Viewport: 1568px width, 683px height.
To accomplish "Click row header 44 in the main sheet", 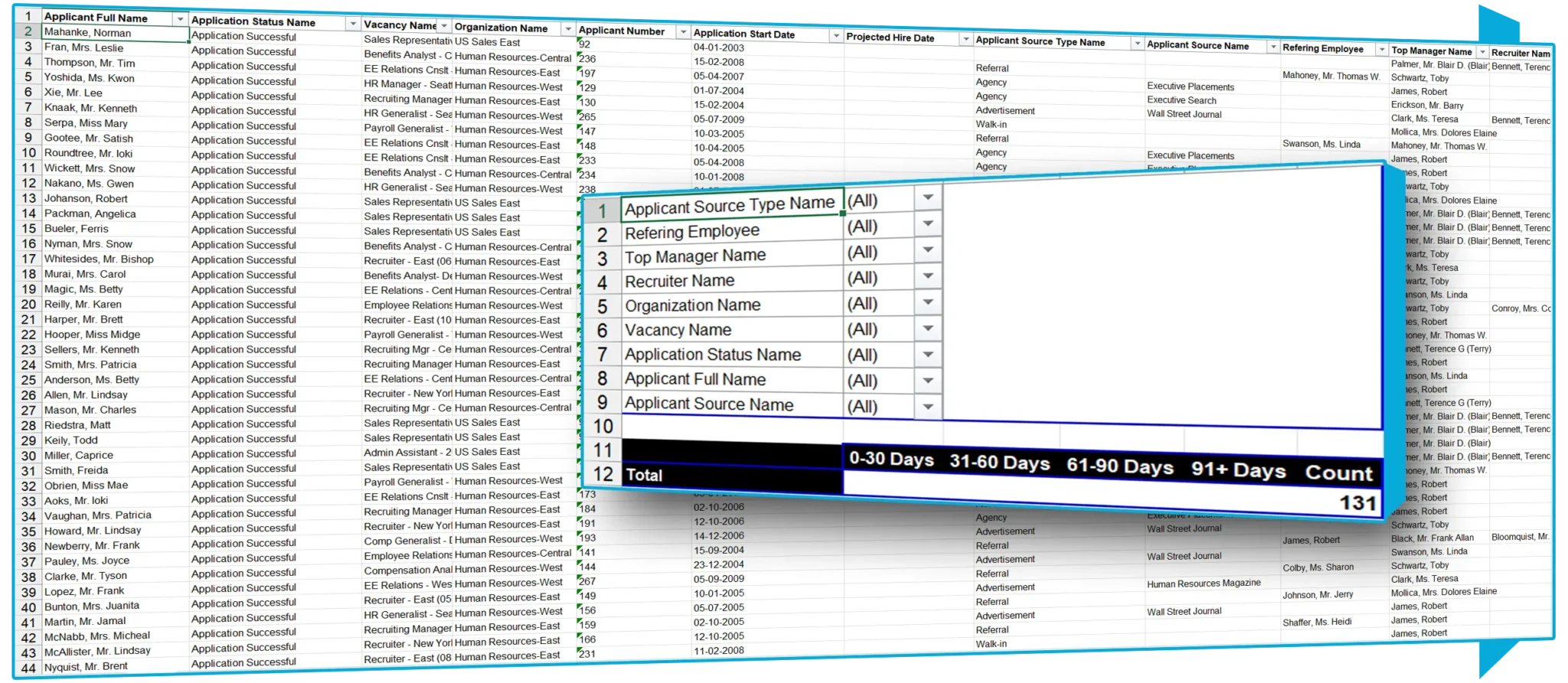I will click(x=28, y=668).
